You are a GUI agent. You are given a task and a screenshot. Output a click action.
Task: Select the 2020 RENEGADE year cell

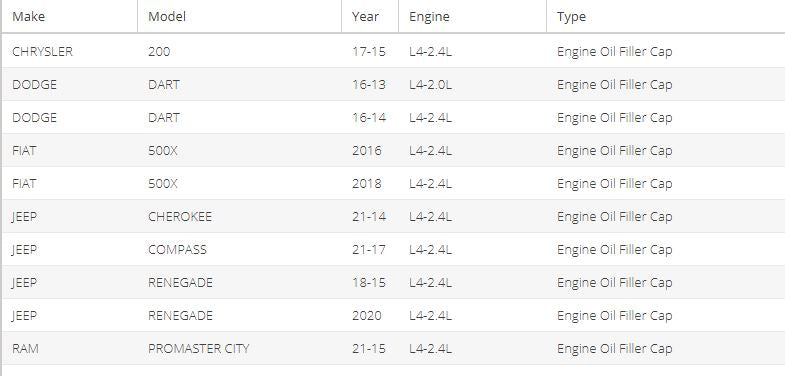366,315
